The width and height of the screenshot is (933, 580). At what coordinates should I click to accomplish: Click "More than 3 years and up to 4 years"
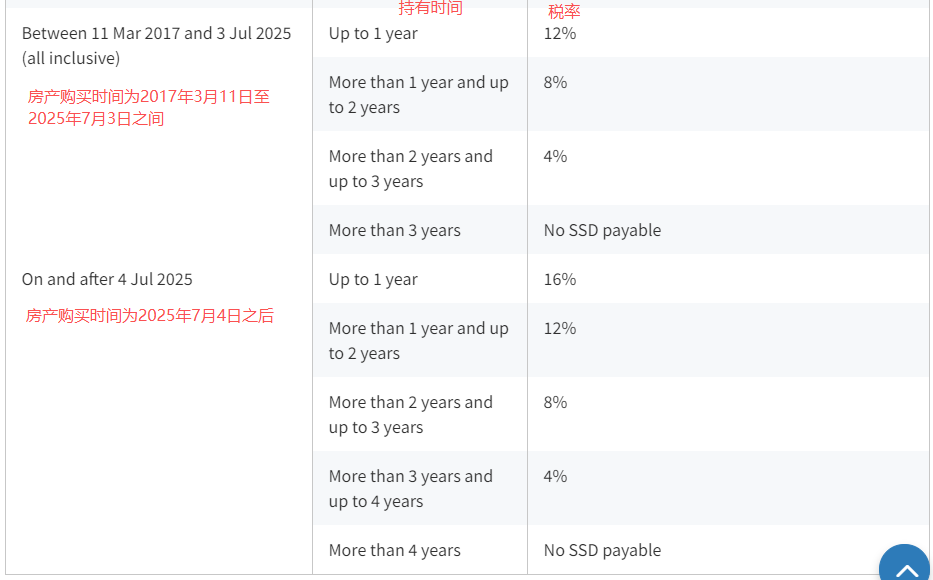410,489
